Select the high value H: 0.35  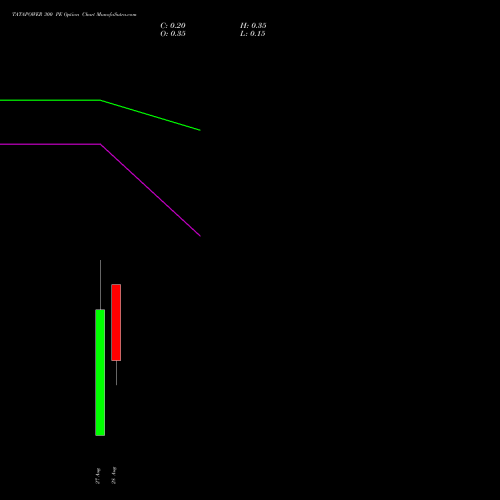(x=253, y=26)
